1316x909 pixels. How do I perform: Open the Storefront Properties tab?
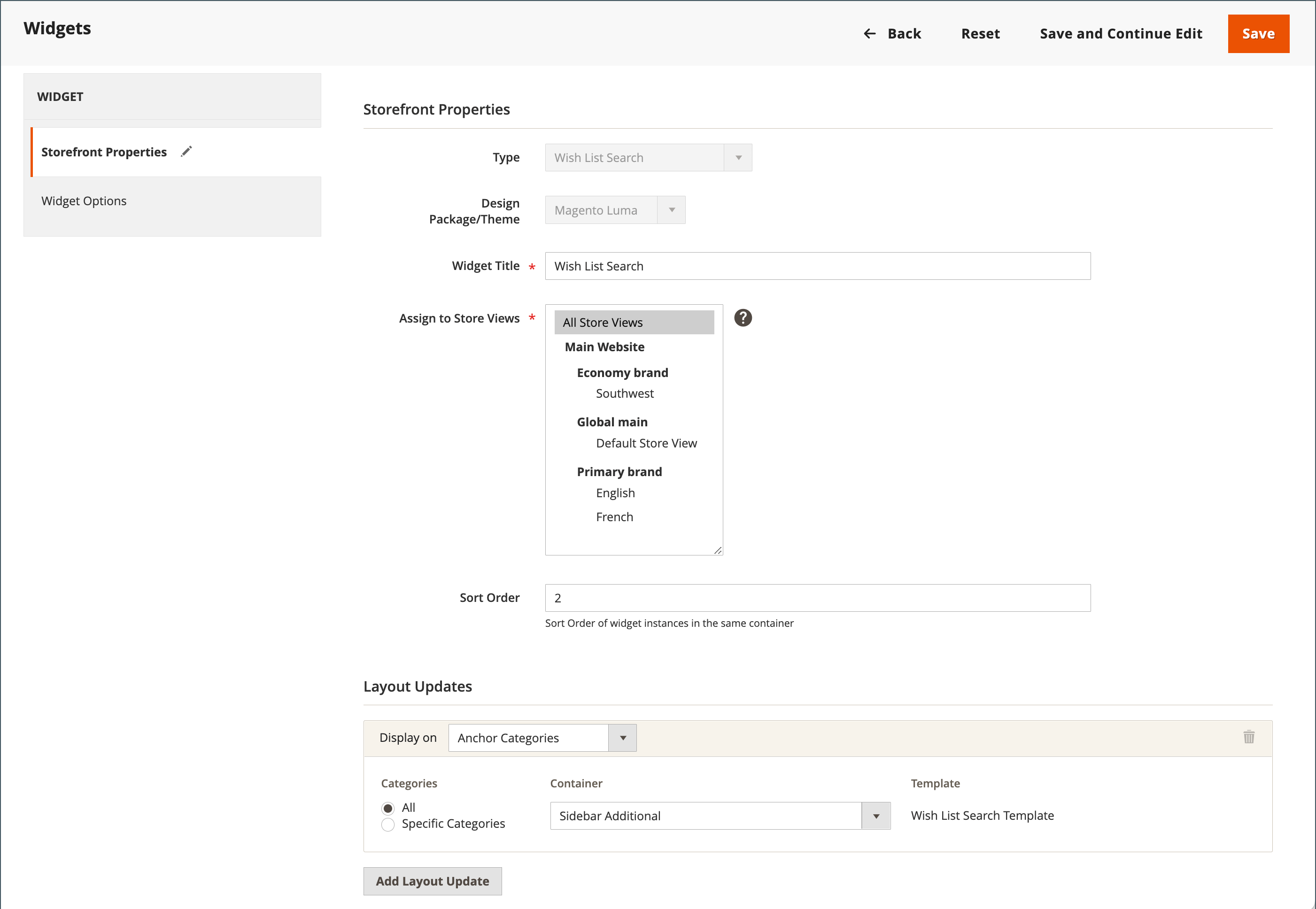pyautogui.click(x=104, y=152)
